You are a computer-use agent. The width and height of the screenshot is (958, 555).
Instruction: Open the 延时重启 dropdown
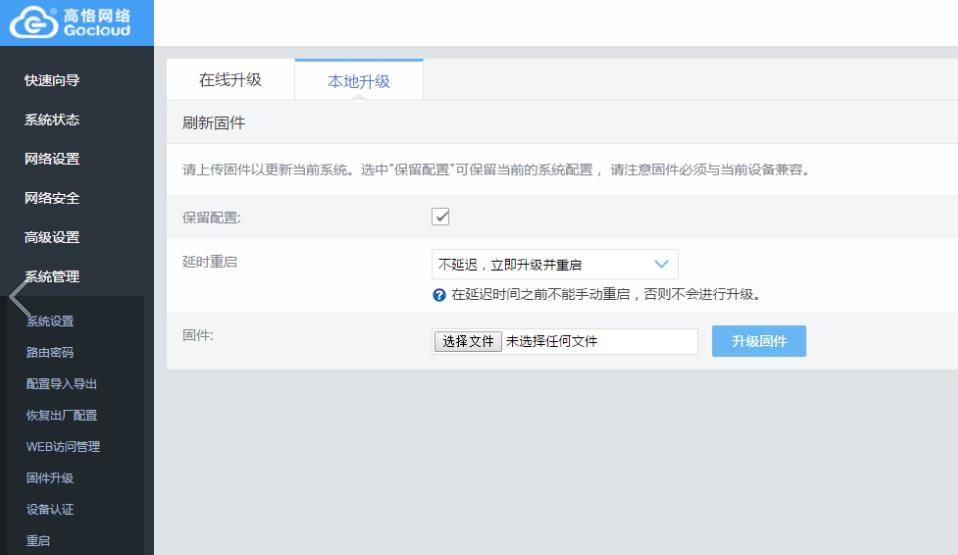coord(555,265)
